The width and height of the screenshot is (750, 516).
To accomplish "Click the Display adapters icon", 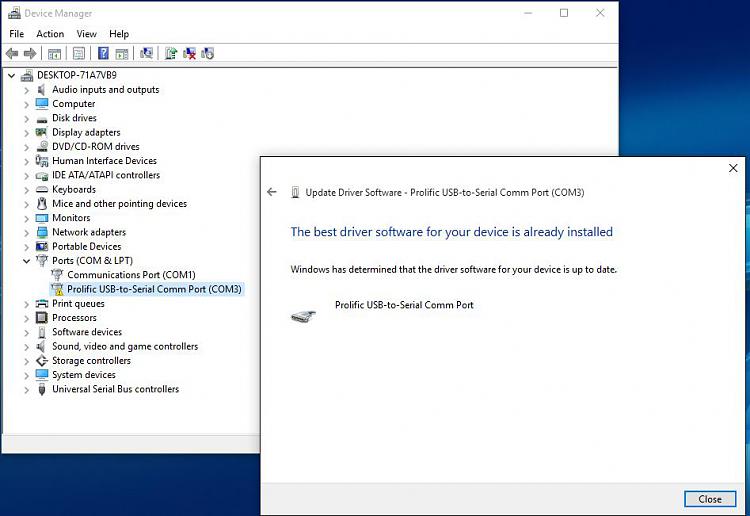I will [x=42, y=132].
